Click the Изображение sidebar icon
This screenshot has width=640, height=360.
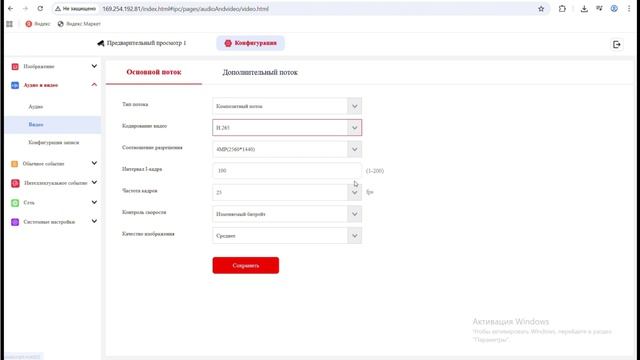[x=15, y=67]
